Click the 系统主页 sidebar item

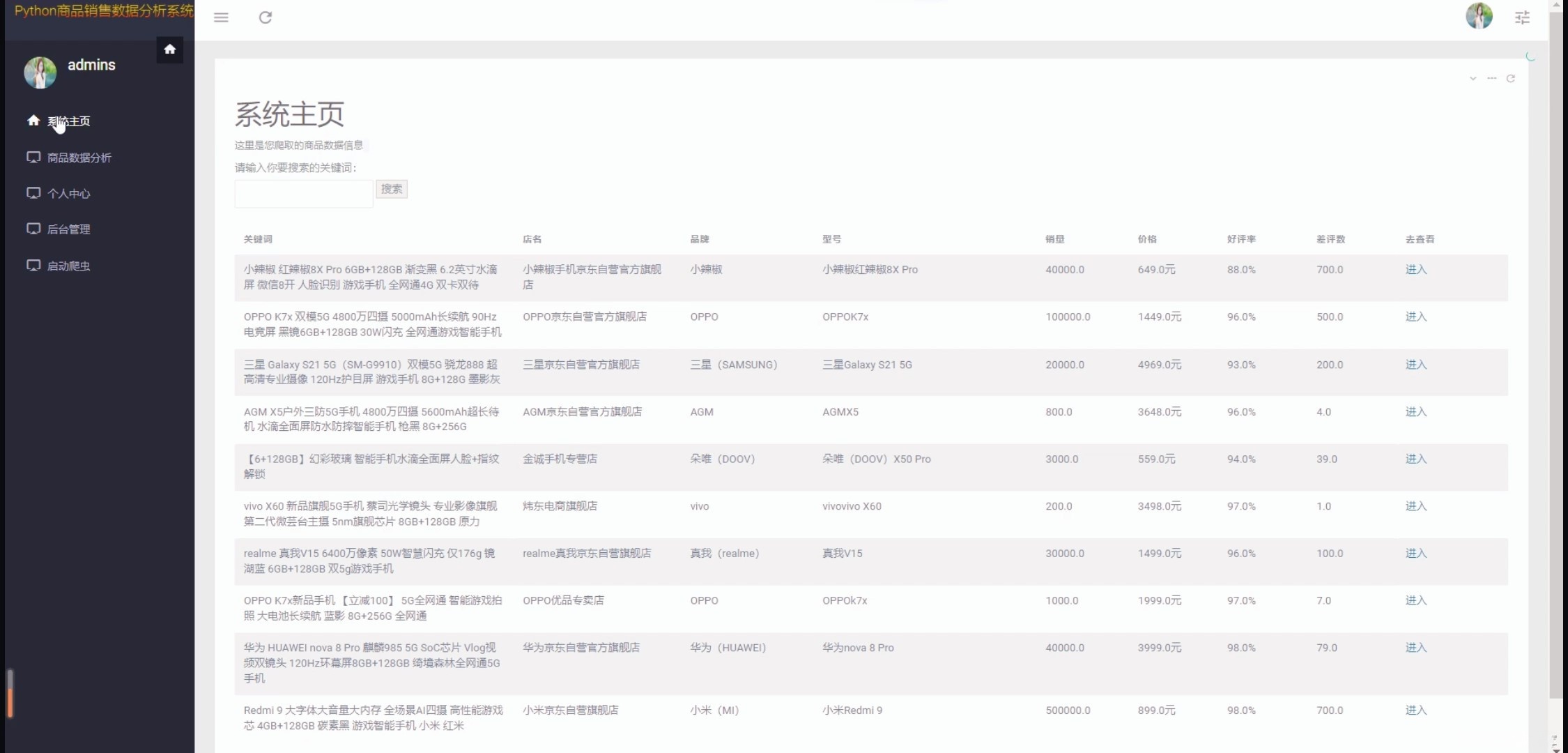[x=68, y=121]
